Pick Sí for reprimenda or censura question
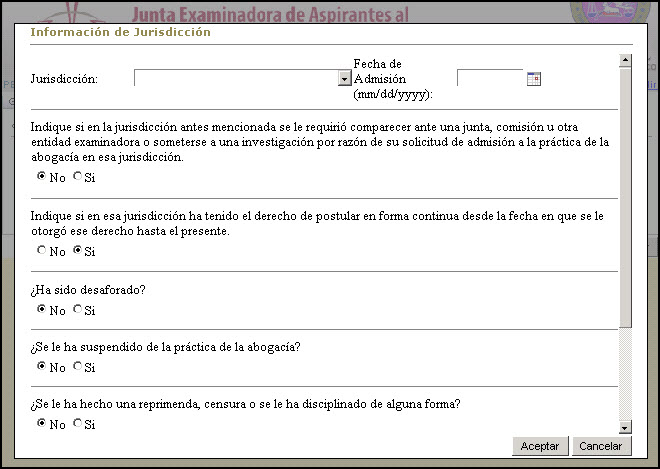660x469 pixels. click(x=78, y=424)
